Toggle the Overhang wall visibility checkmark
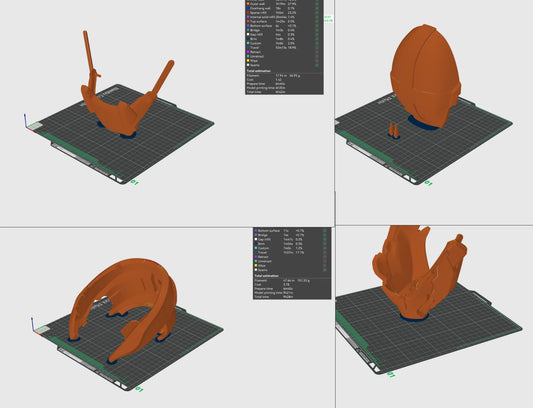533x408 pixels. pyautogui.click(x=317, y=8)
